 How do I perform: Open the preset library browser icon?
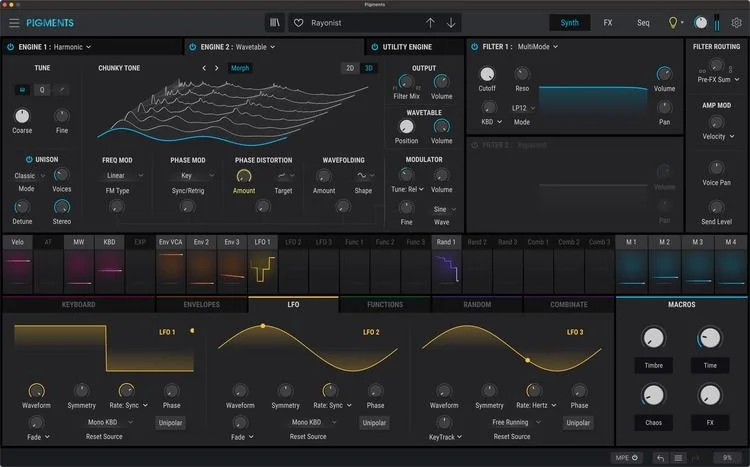(275, 22)
